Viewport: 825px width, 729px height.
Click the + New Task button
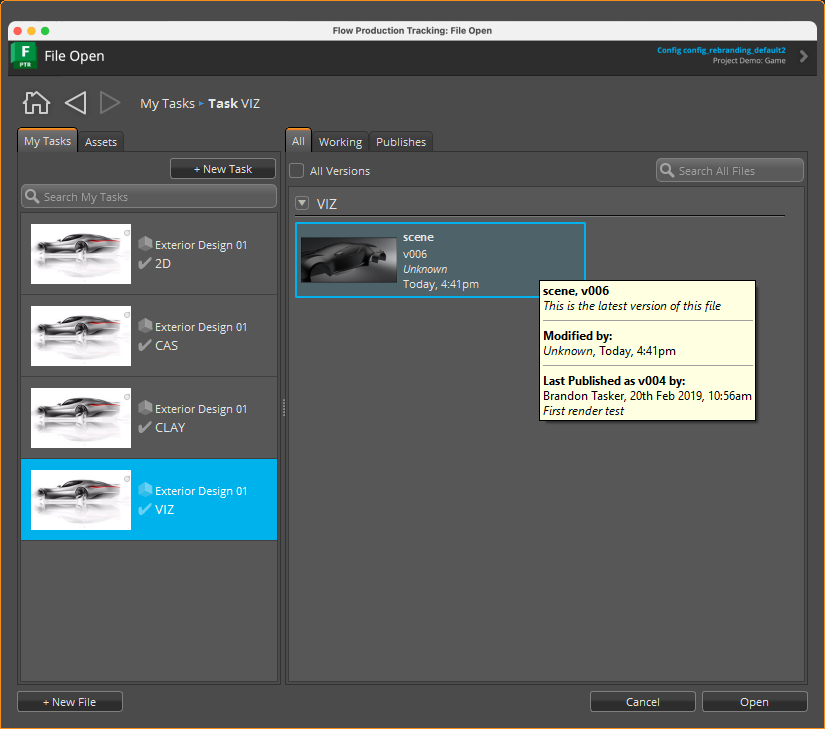223,169
